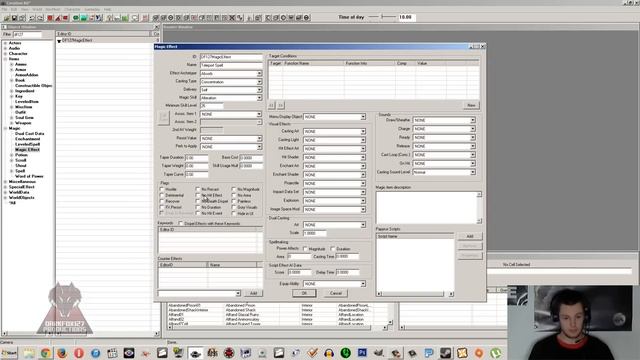Click the Name input field
Image resolution: width=640 pixels, height=360 pixels.
(x=231, y=65)
